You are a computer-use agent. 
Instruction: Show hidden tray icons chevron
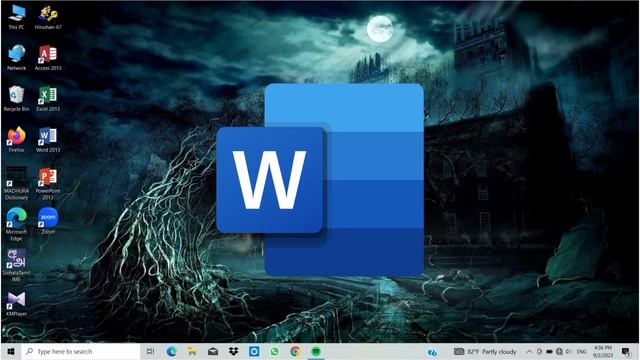[529, 351]
